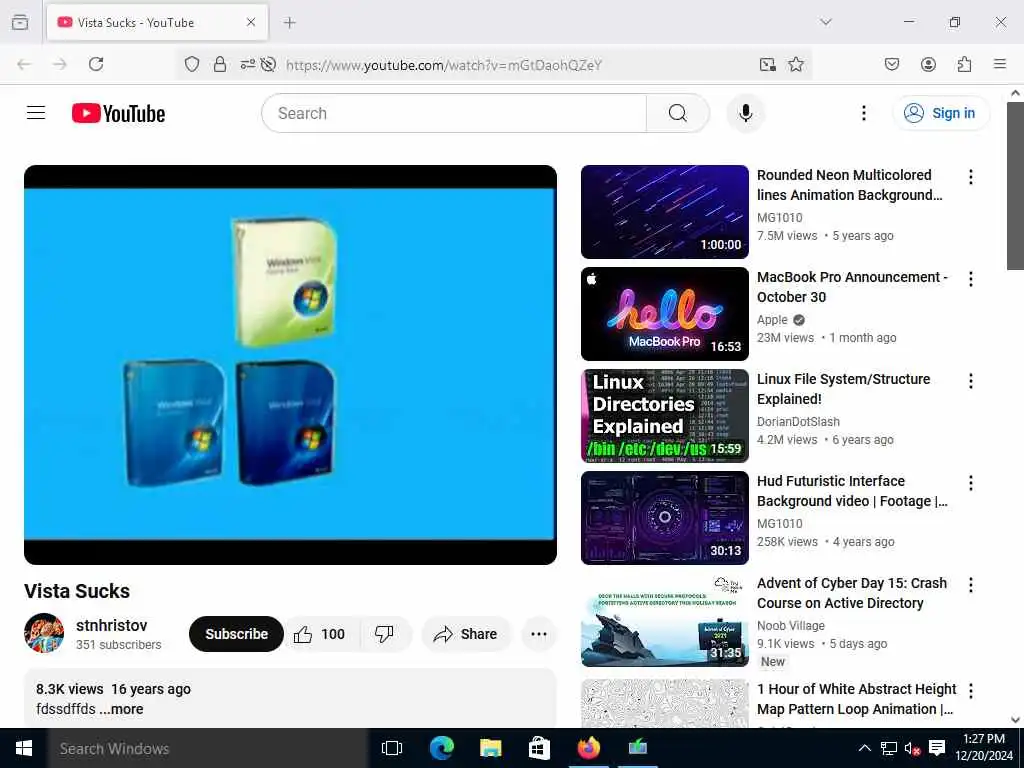Open Apple channel name under MacBook video
1024x768 pixels.
(x=772, y=320)
